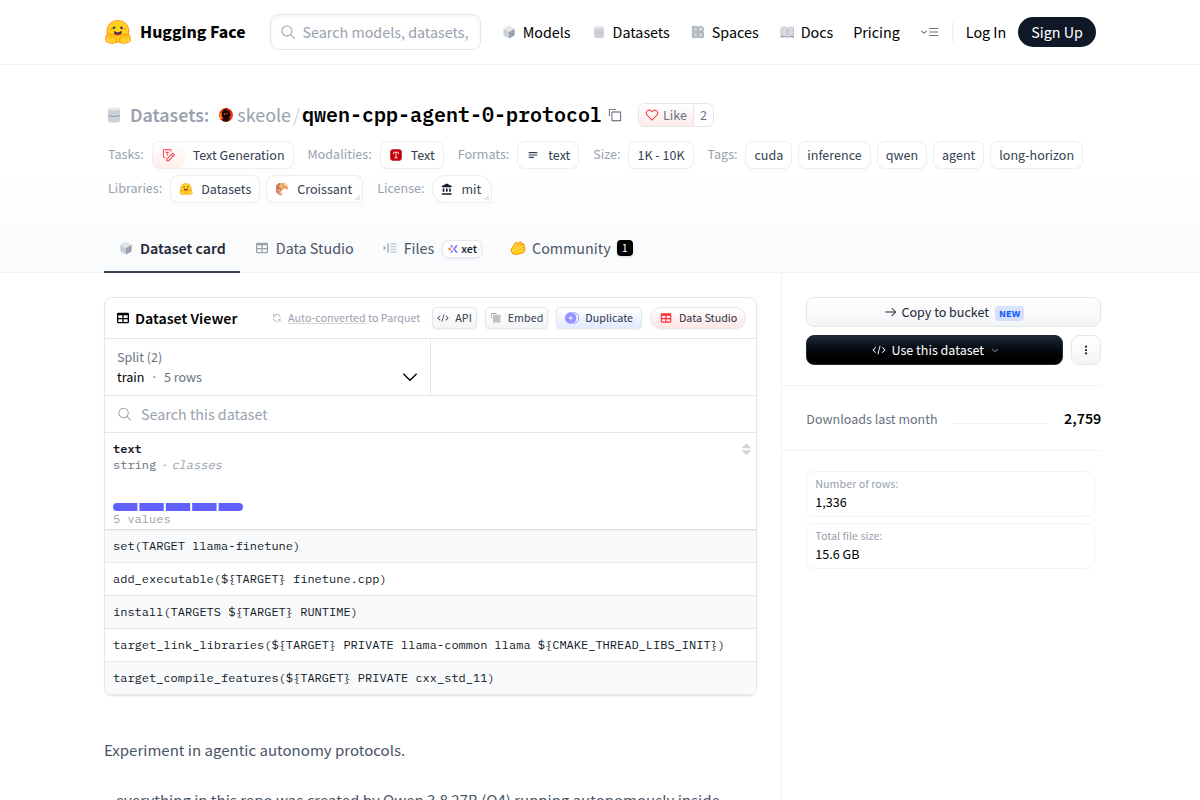1200x800 pixels.
Task: Open the three-dot more options menu
Action: (1086, 350)
